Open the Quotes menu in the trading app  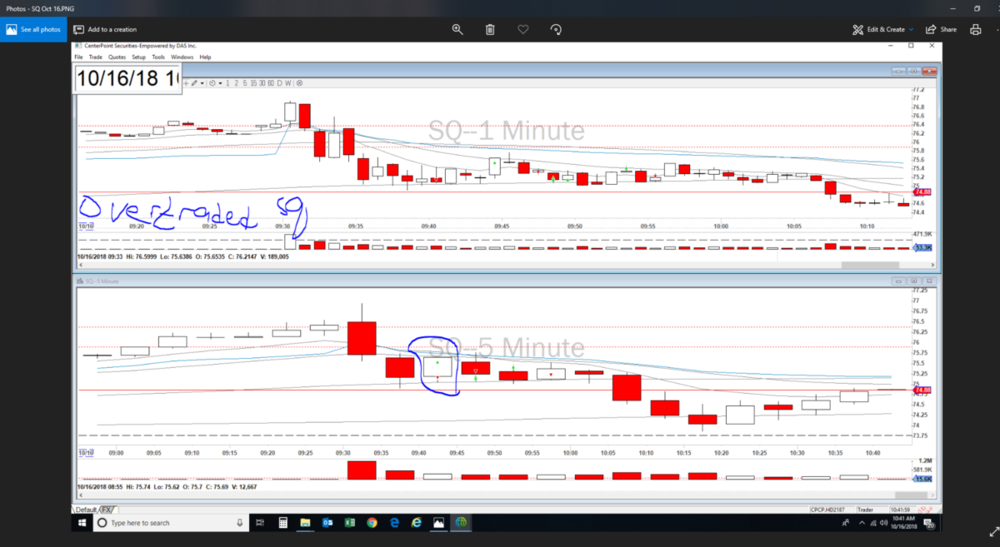click(x=117, y=57)
